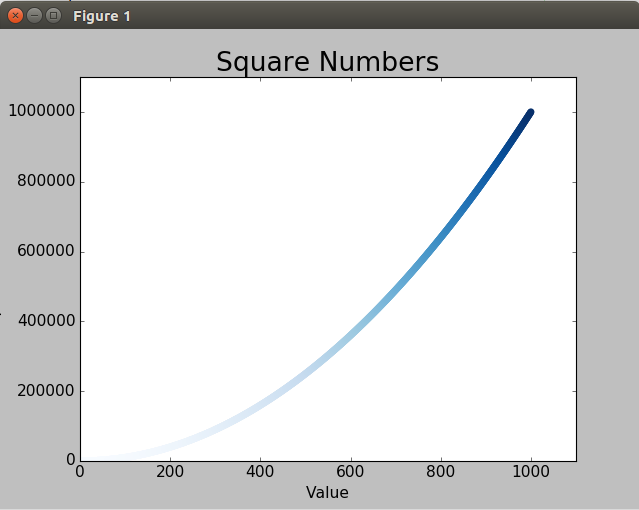The width and height of the screenshot is (639, 510).
Task: Click the 'Value' x-axis label
Action: tap(327, 492)
